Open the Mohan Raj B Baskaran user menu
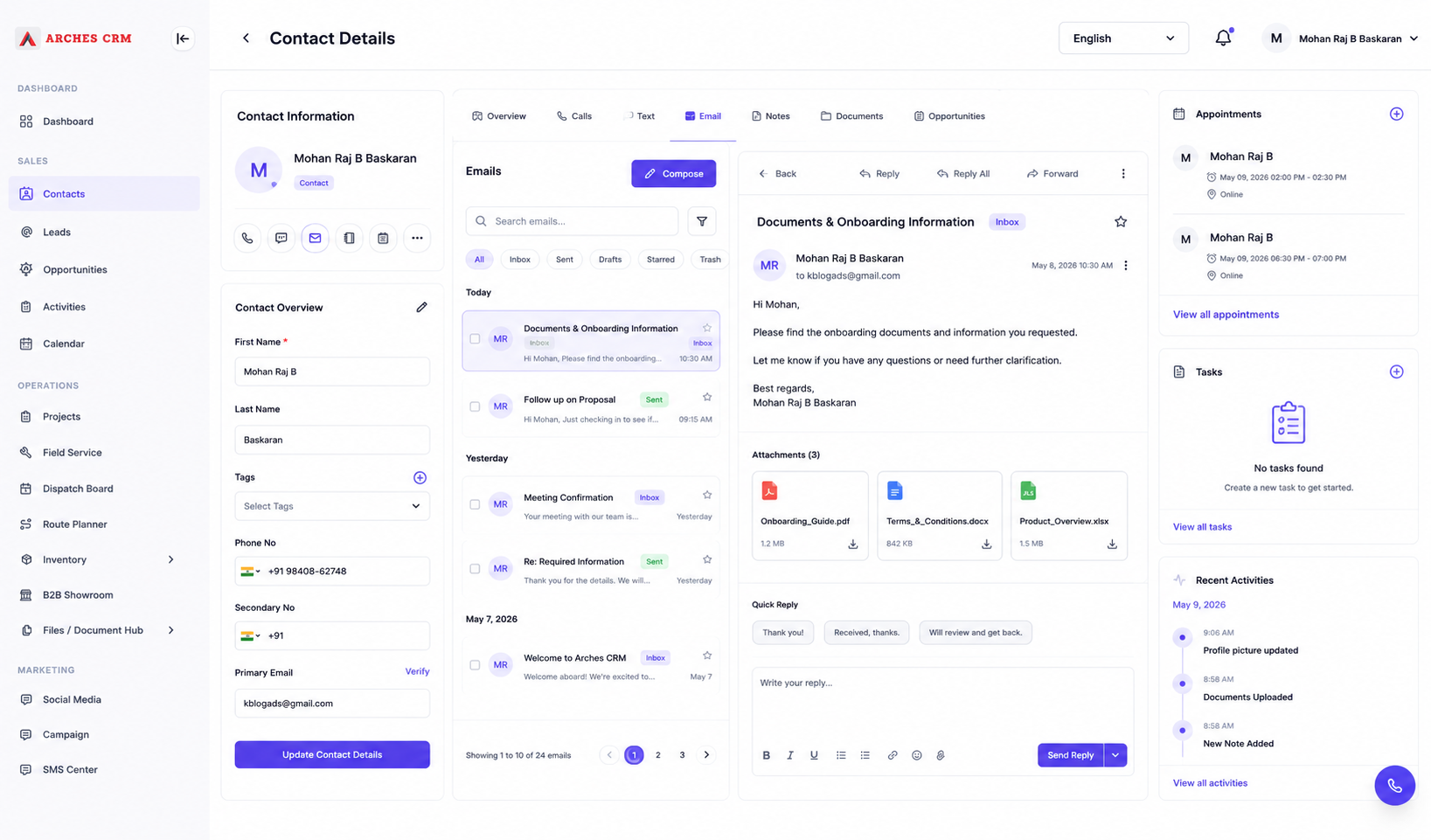1431x840 pixels. (1340, 38)
